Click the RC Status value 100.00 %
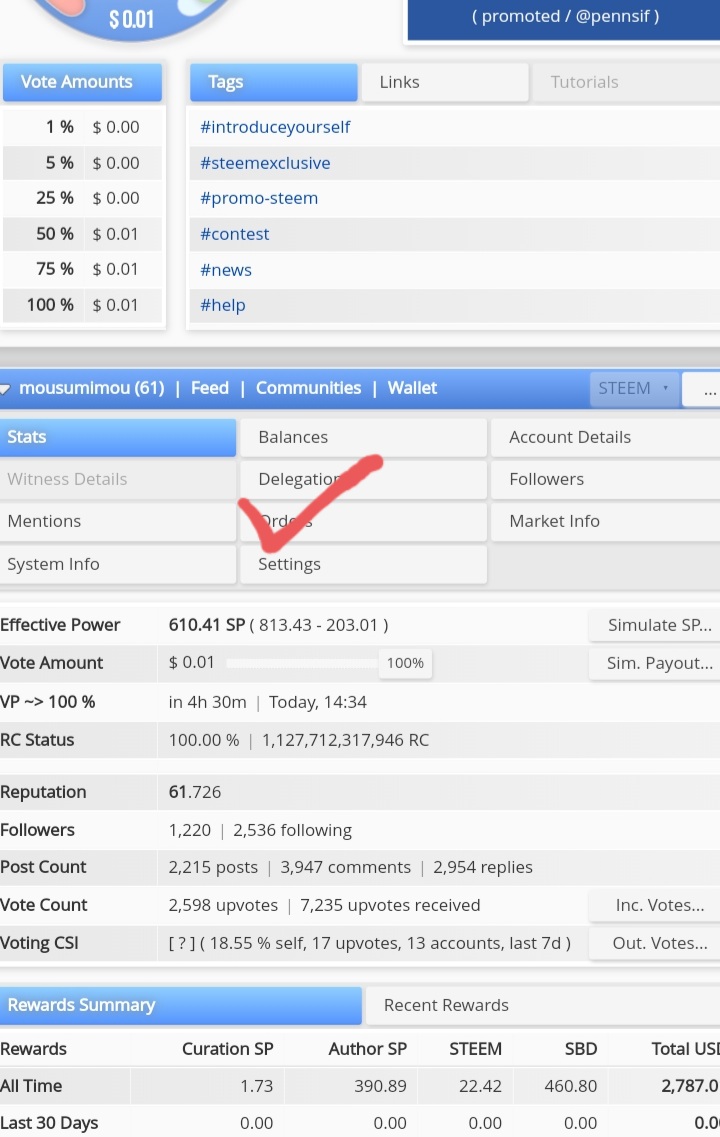Screen dimensions: 720x1137 pos(204,740)
